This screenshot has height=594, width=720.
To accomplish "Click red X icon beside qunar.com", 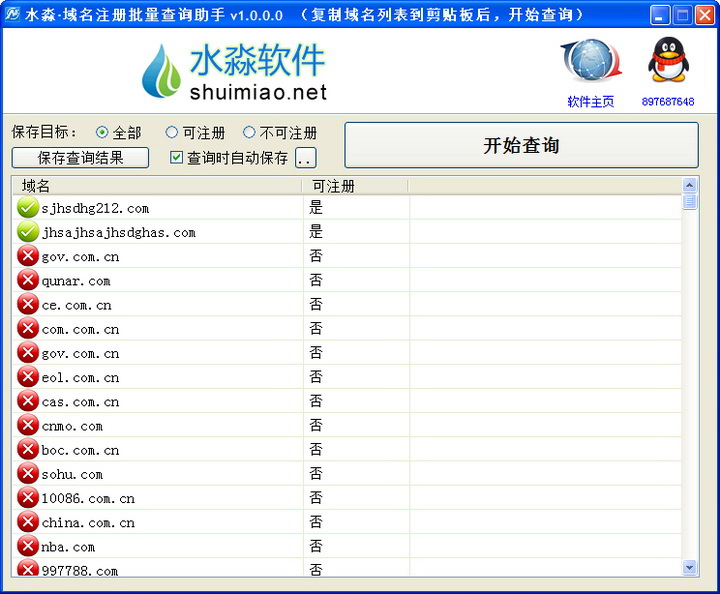I will click(28, 280).
